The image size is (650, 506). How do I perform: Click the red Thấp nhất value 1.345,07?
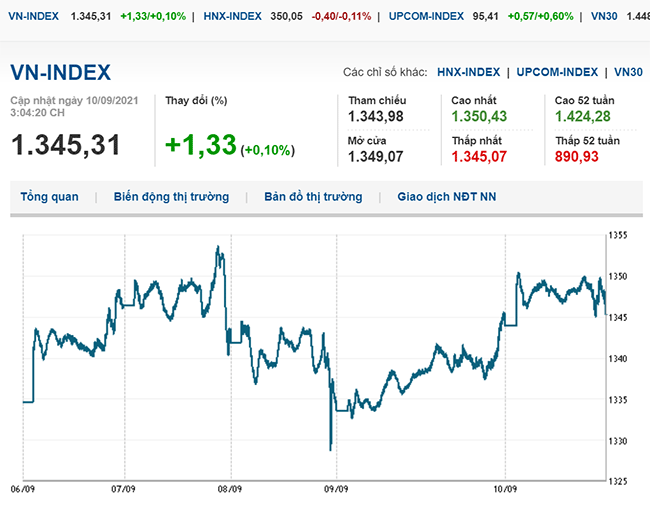click(x=480, y=156)
